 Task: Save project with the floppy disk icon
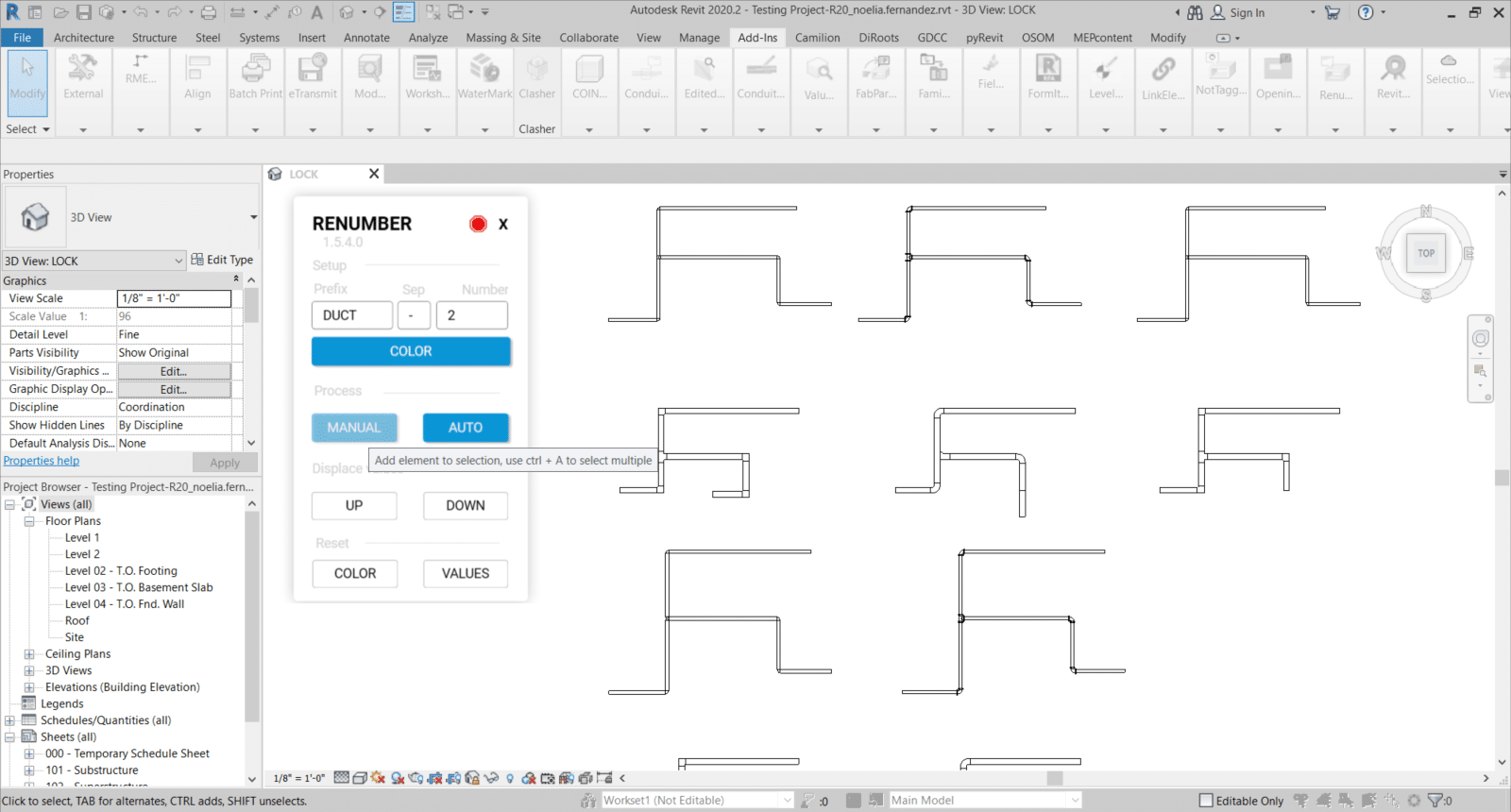click(x=84, y=12)
